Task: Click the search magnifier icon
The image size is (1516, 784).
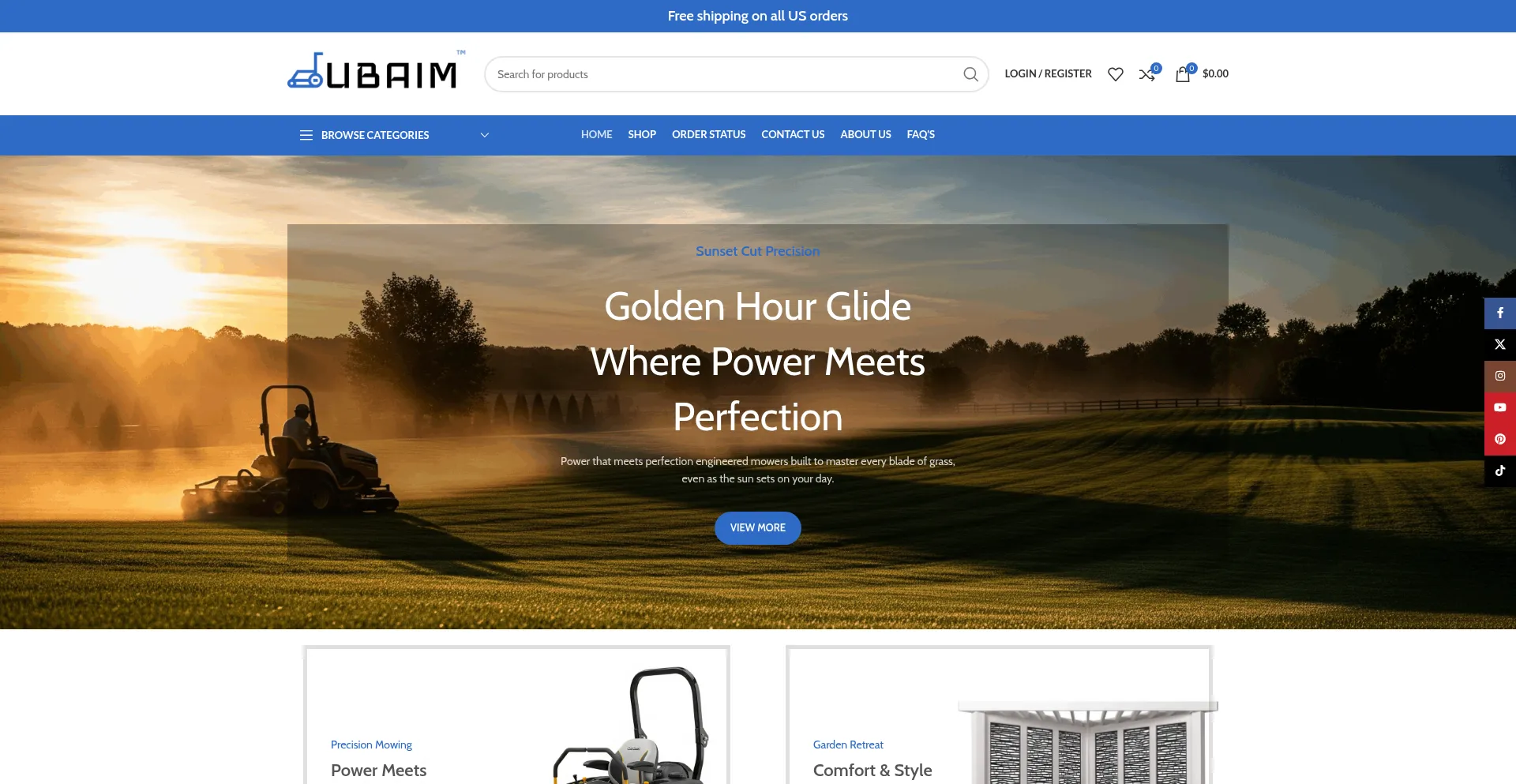Action: pos(970,74)
